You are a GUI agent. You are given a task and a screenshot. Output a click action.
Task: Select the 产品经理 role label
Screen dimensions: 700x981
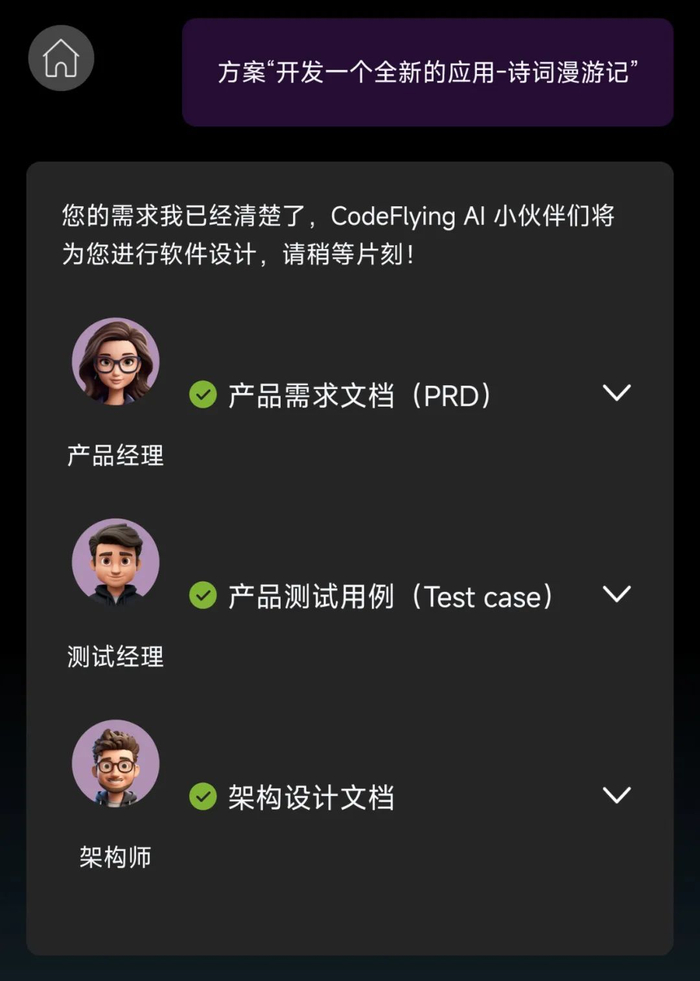115,455
